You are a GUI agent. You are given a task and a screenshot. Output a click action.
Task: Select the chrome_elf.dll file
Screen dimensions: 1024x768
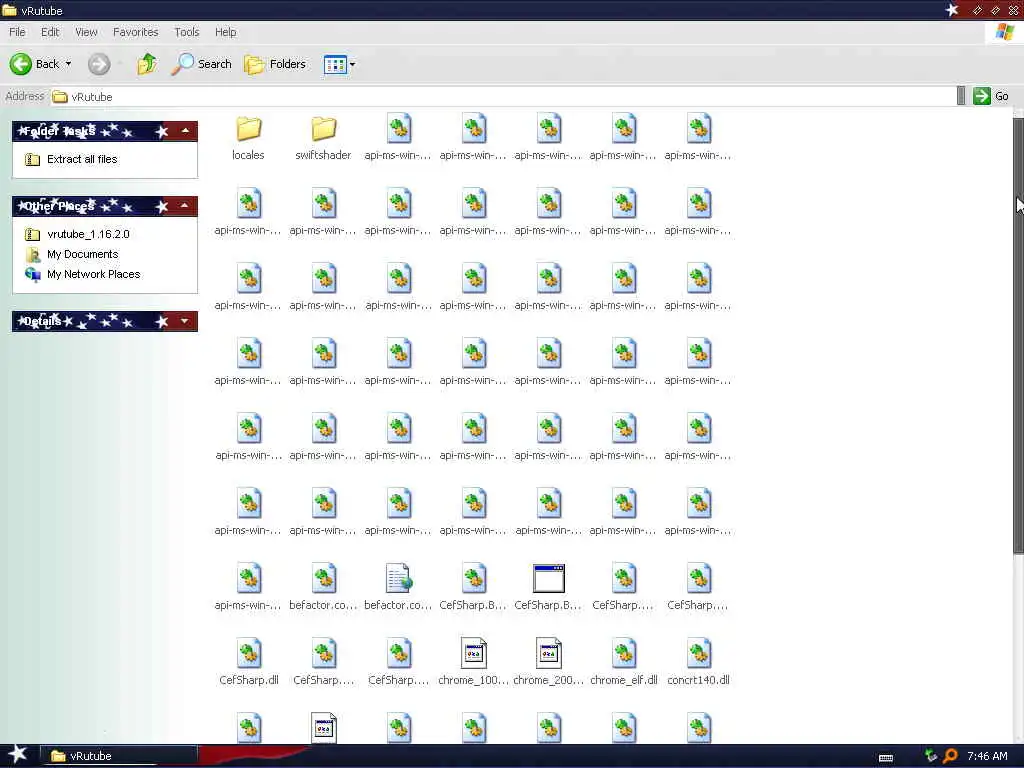coord(624,661)
